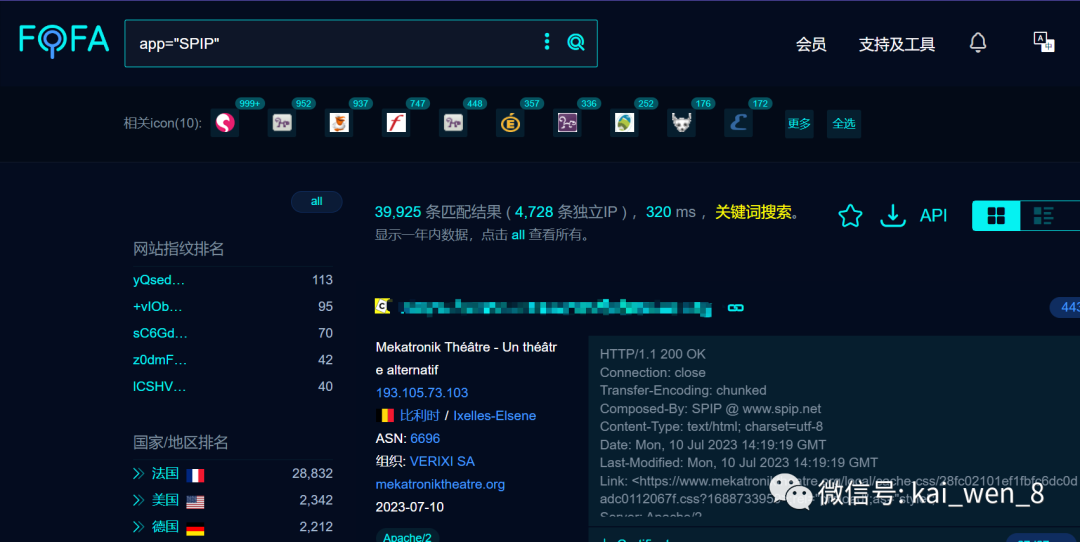Filter by city Ixelles-Elsene
1080x542 pixels.
point(495,415)
